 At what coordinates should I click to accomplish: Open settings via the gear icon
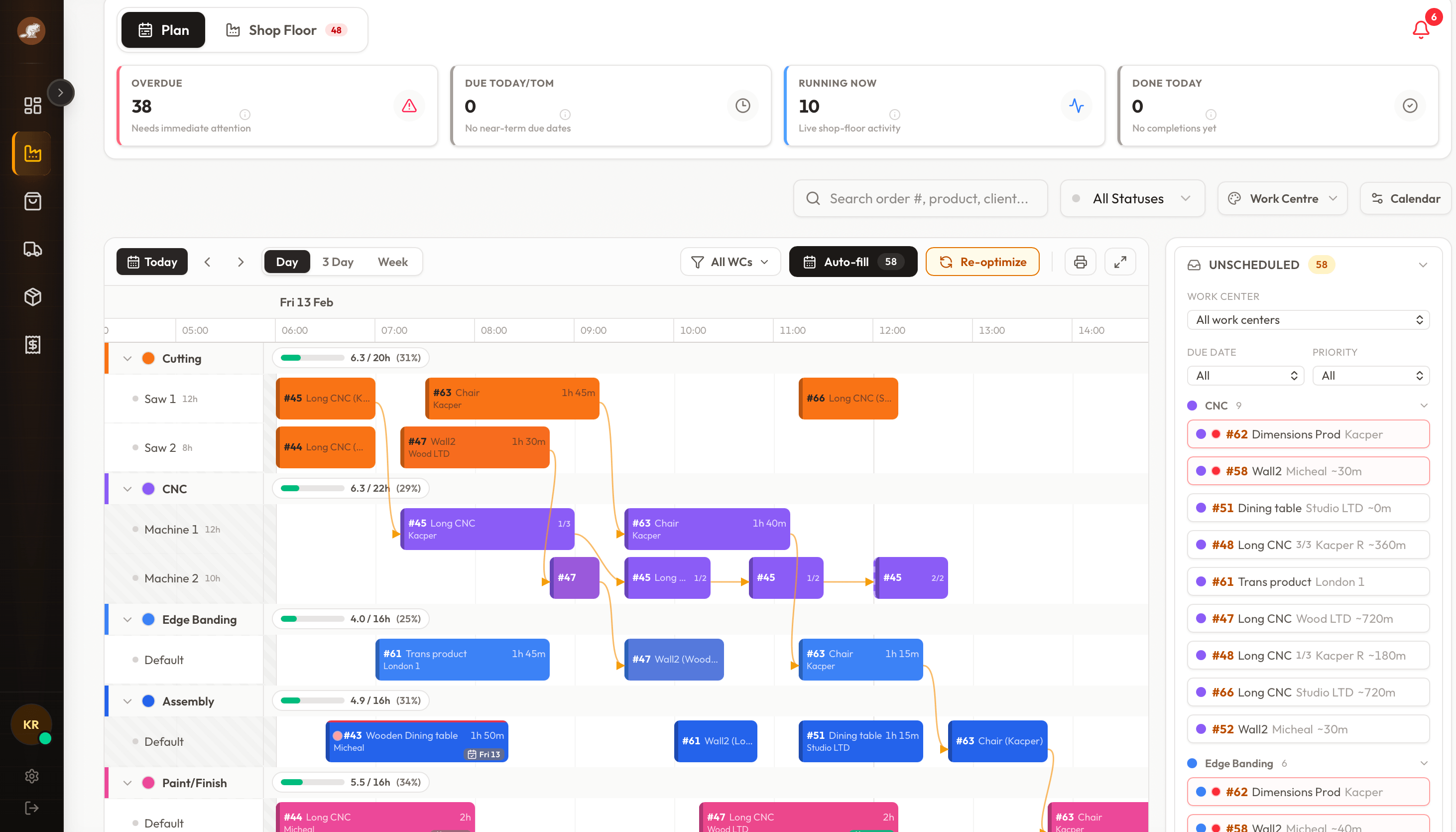pos(32,775)
